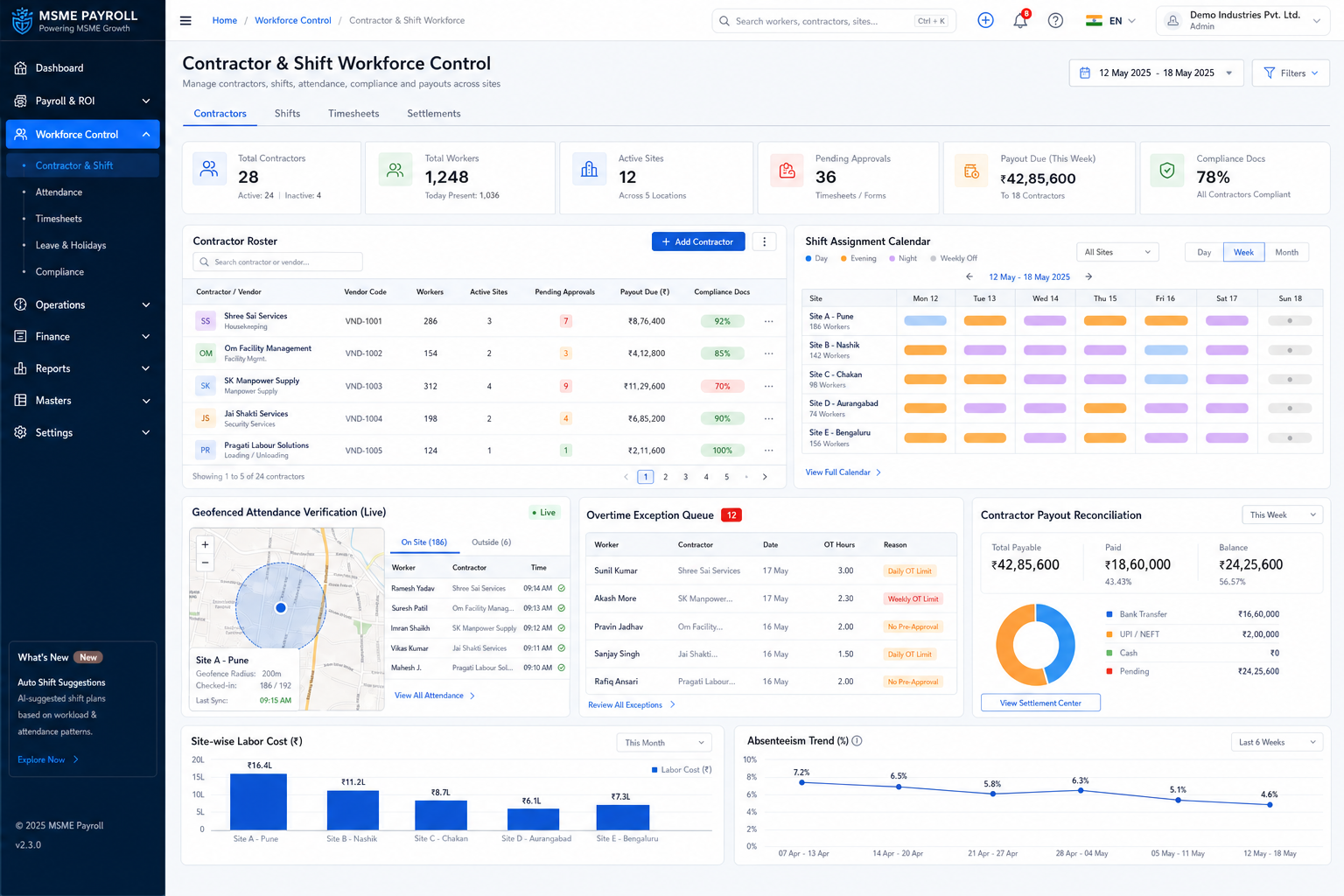Click View Settlement Center button
The image size is (1344, 896).
(1040, 703)
